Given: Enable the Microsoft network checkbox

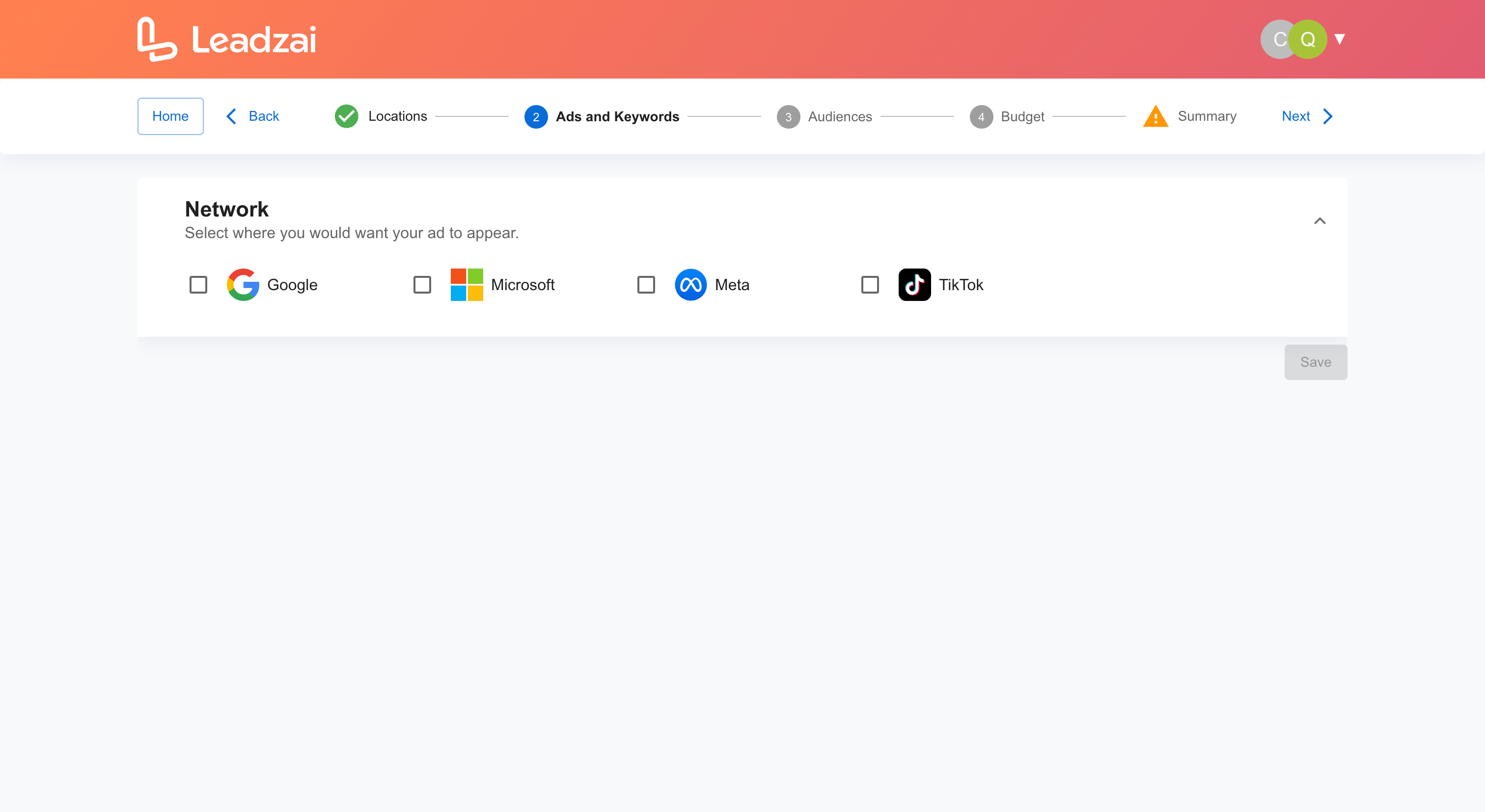Looking at the screenshot, I should [422, 285].
